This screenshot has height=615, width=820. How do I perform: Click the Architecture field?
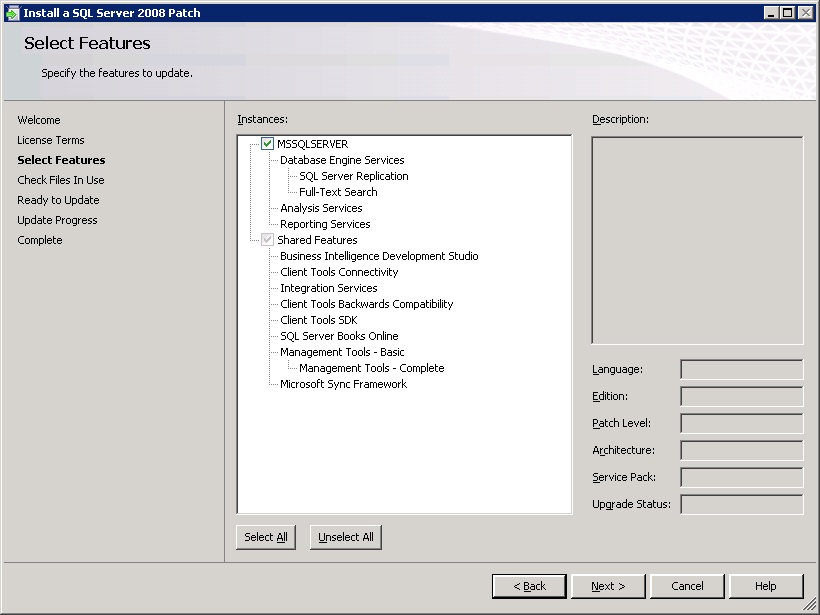click(x=742, y=450)
